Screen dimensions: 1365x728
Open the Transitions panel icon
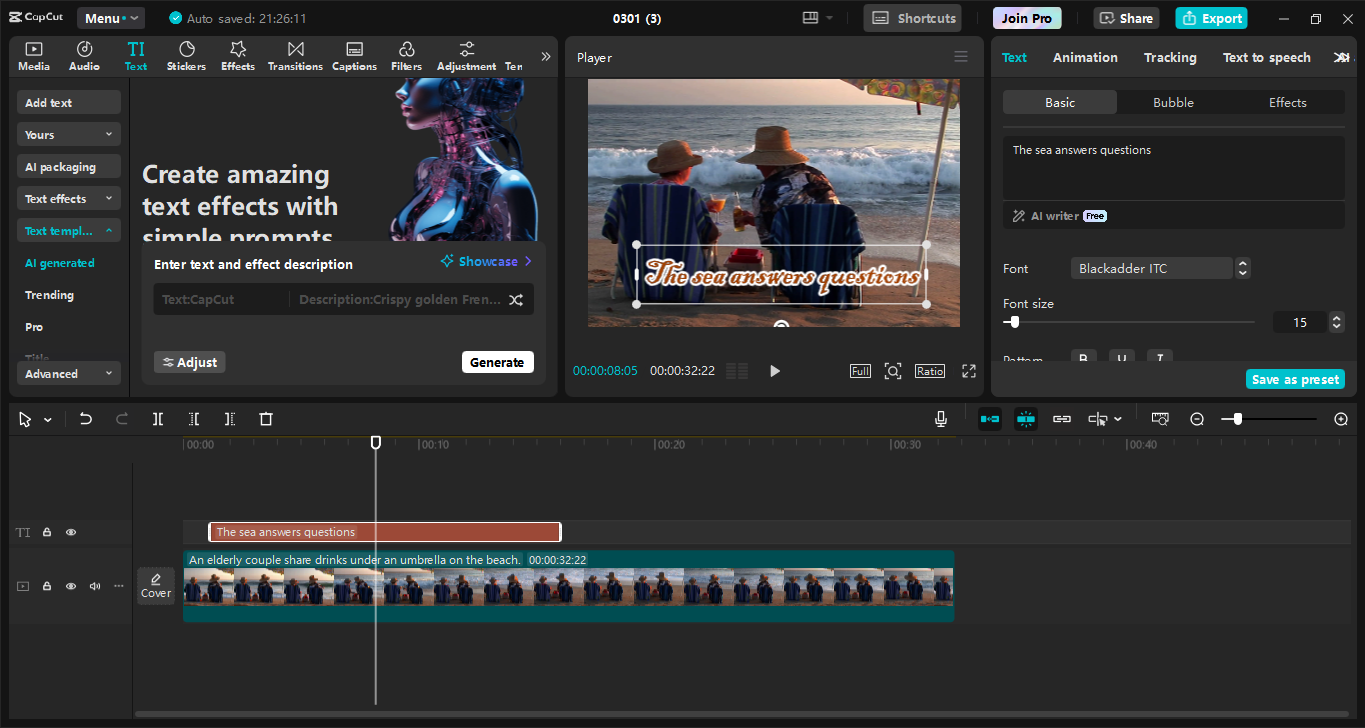click(295, 56)
